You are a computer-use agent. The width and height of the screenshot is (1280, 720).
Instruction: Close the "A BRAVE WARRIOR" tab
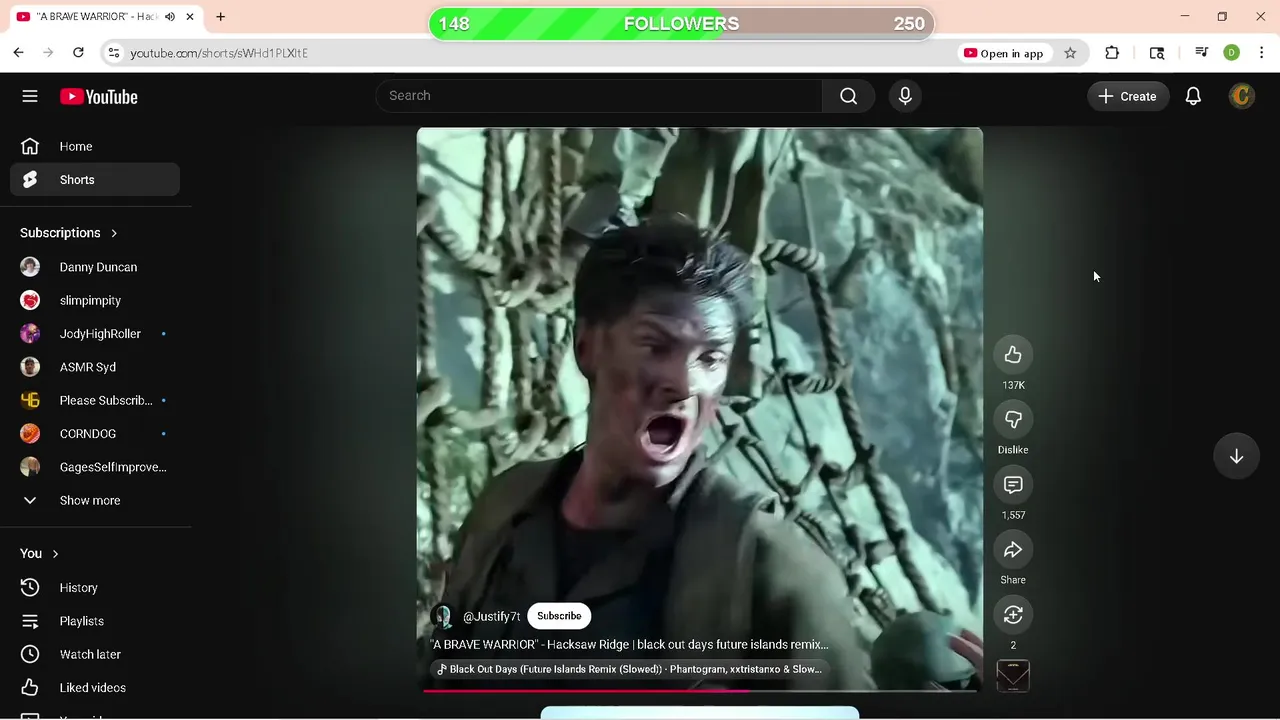tap(190, 17)
